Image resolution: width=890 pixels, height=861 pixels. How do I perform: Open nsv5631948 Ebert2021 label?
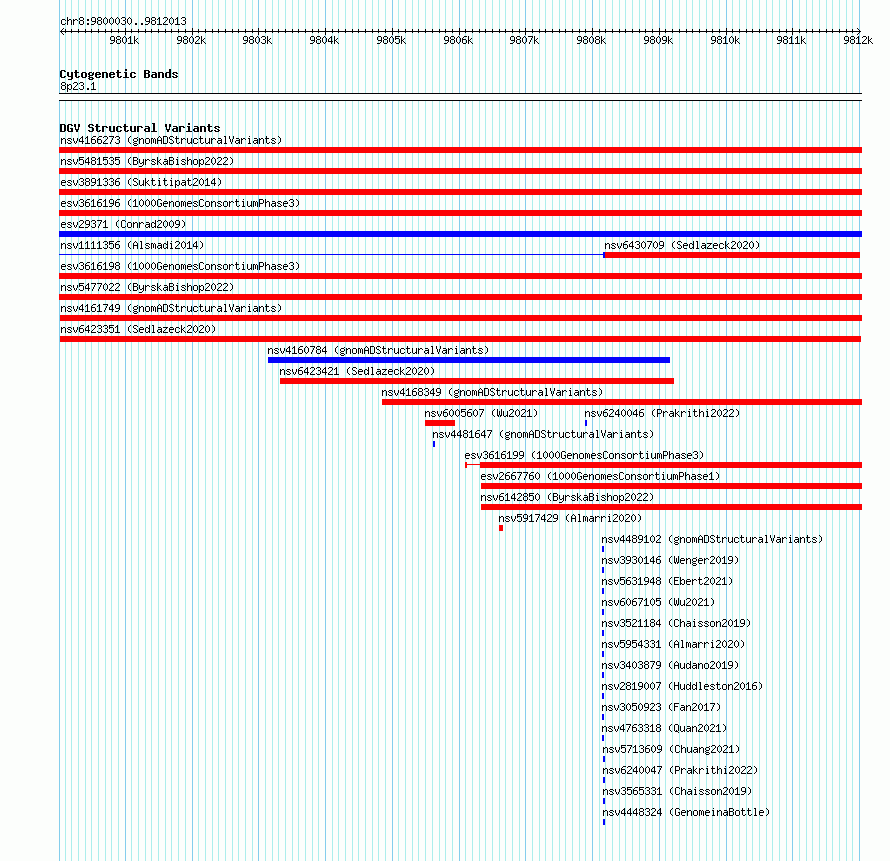[668, 581]
